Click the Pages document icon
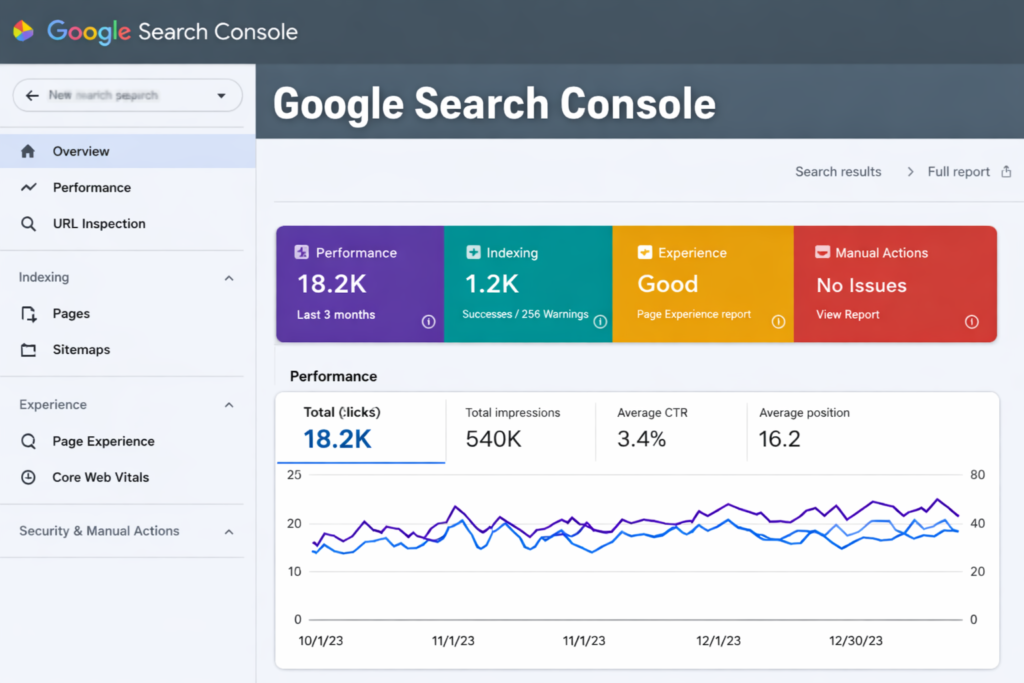 (x=28, y=314)
